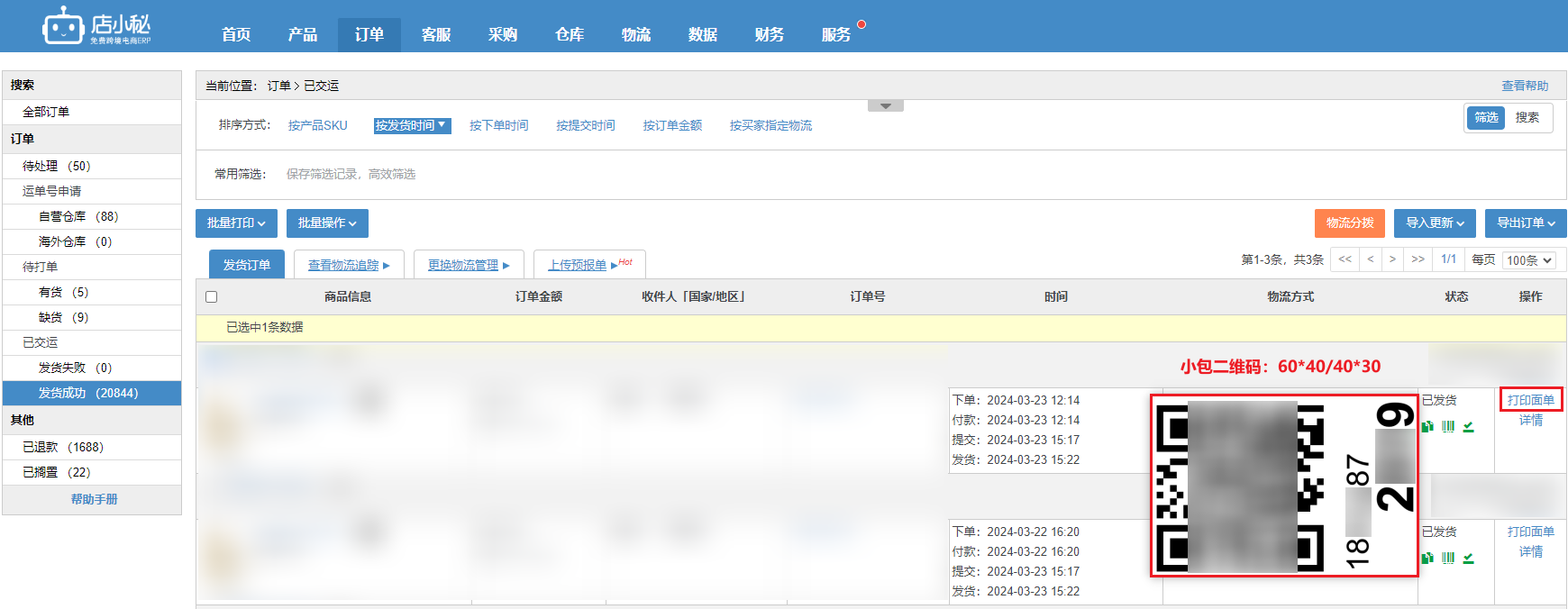Select 自营仓库 (88) in the sidebar
This screenshot has height=609, width=1568.
[92, 216]
